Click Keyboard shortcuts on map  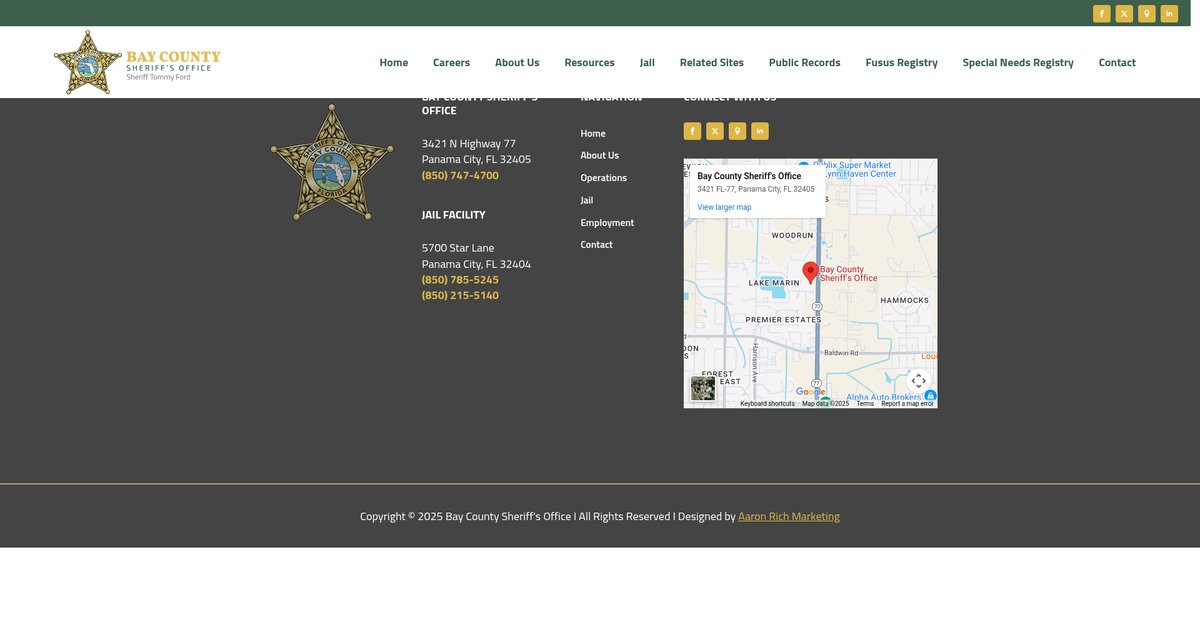(x=767, y=404)
